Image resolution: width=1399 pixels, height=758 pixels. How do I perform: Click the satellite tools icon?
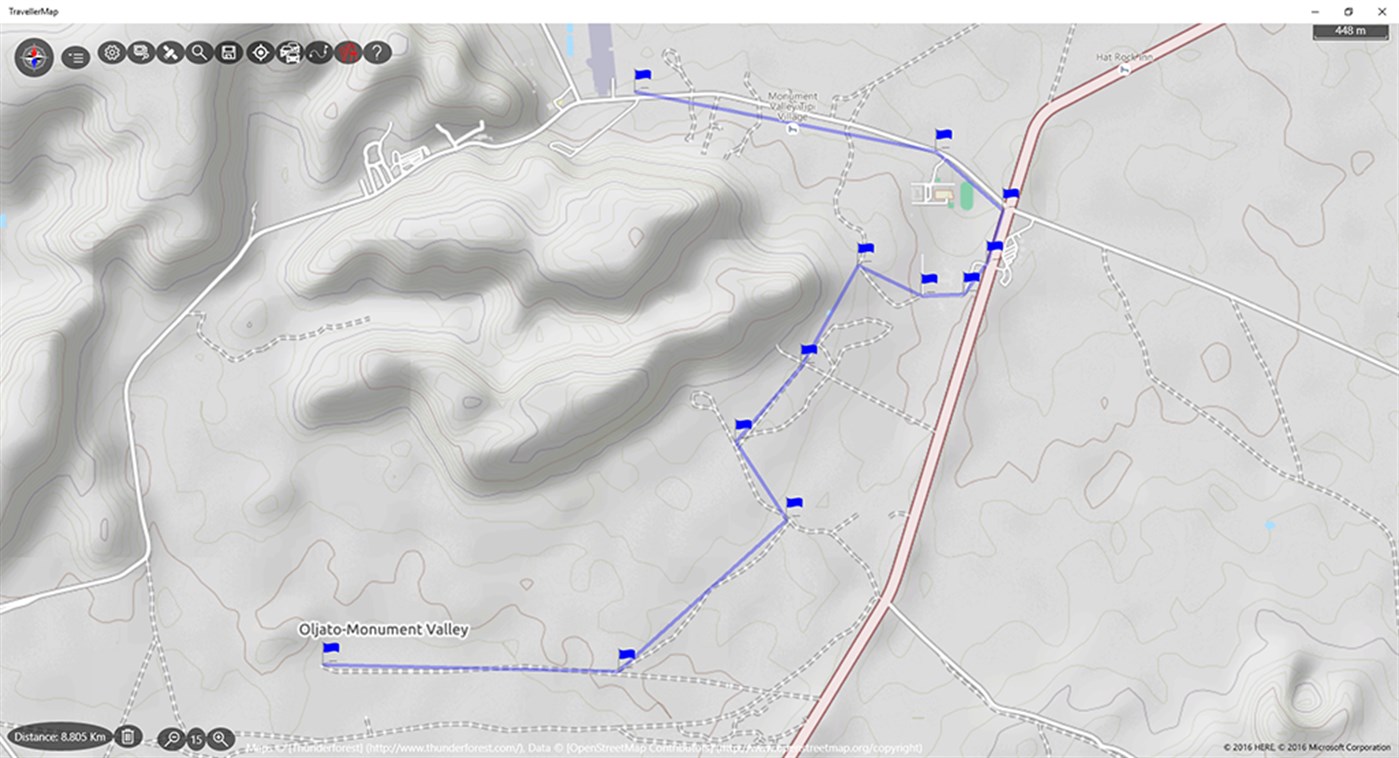[x=170, y=52]
